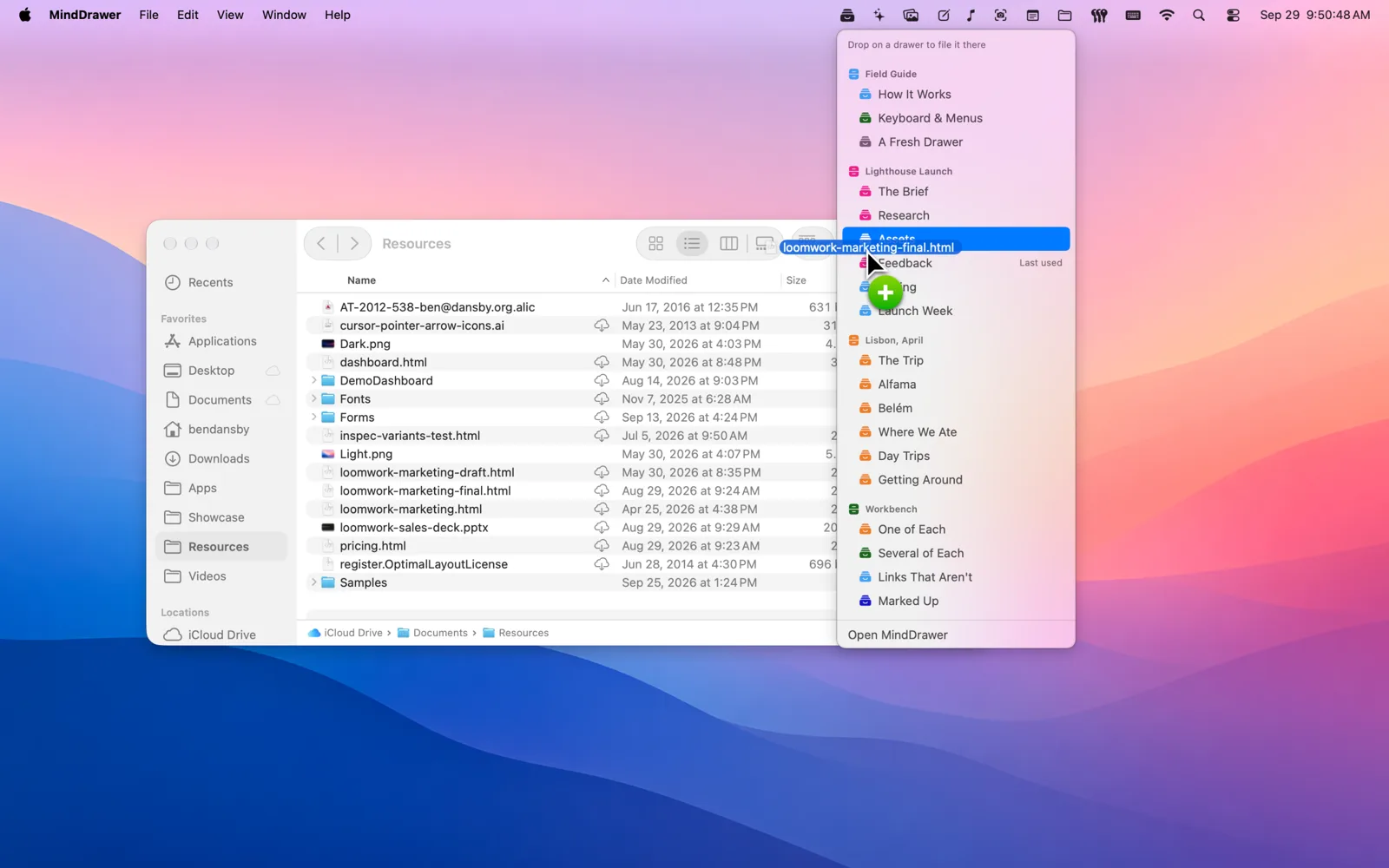The height and width of the screenshot is (868, 1389).
Task: Select the Keyboard & Menus drawer
Action: [956, 118]
